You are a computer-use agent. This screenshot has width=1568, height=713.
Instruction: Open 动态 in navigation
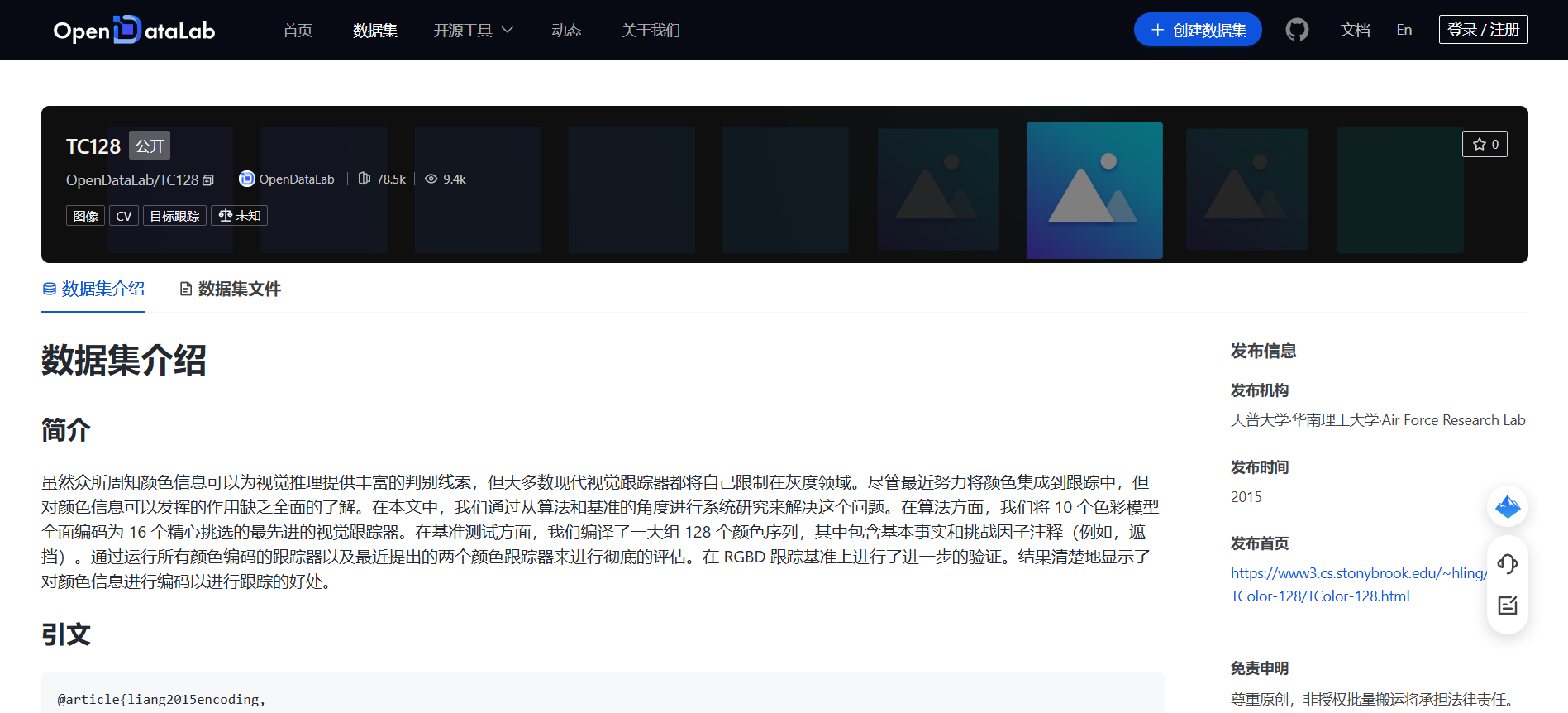pos(566,30)
